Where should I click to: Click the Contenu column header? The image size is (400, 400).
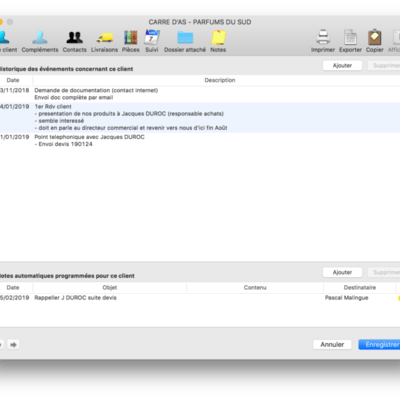pyautogui.click(x=255, y=287)
